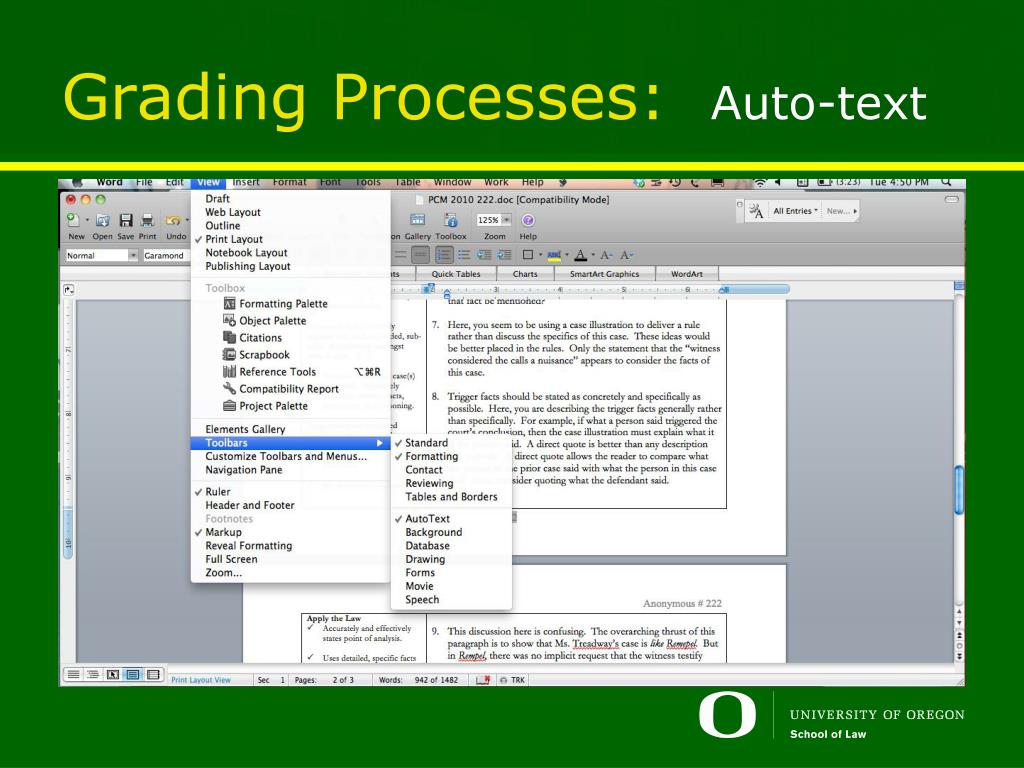Click the New... AutoText button
This screenshot has width=1024, height=768.
[841, 211]
